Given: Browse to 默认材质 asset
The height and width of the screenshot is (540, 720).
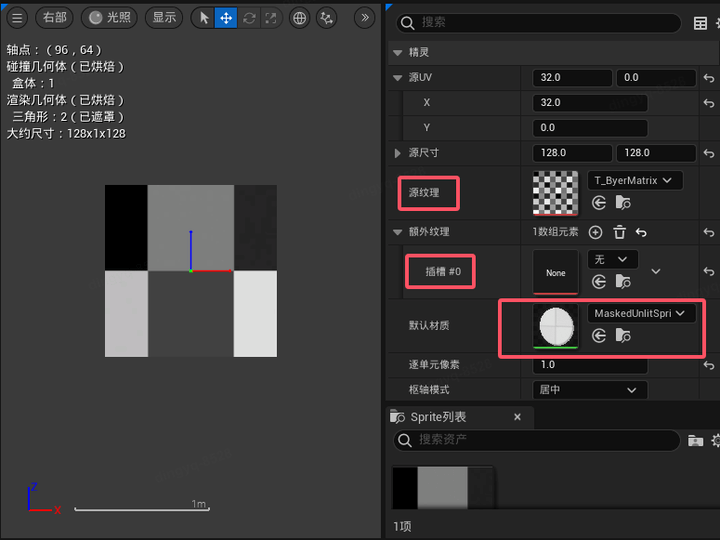Looking at the screenshot, I should click(623, 336).
